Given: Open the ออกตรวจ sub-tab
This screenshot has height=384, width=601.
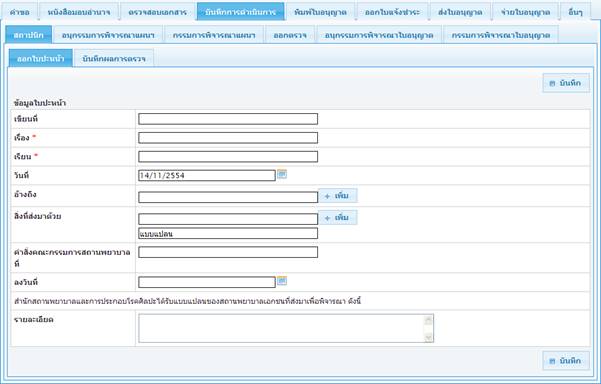Looking at the screenshot, I should tap(290, 35).
